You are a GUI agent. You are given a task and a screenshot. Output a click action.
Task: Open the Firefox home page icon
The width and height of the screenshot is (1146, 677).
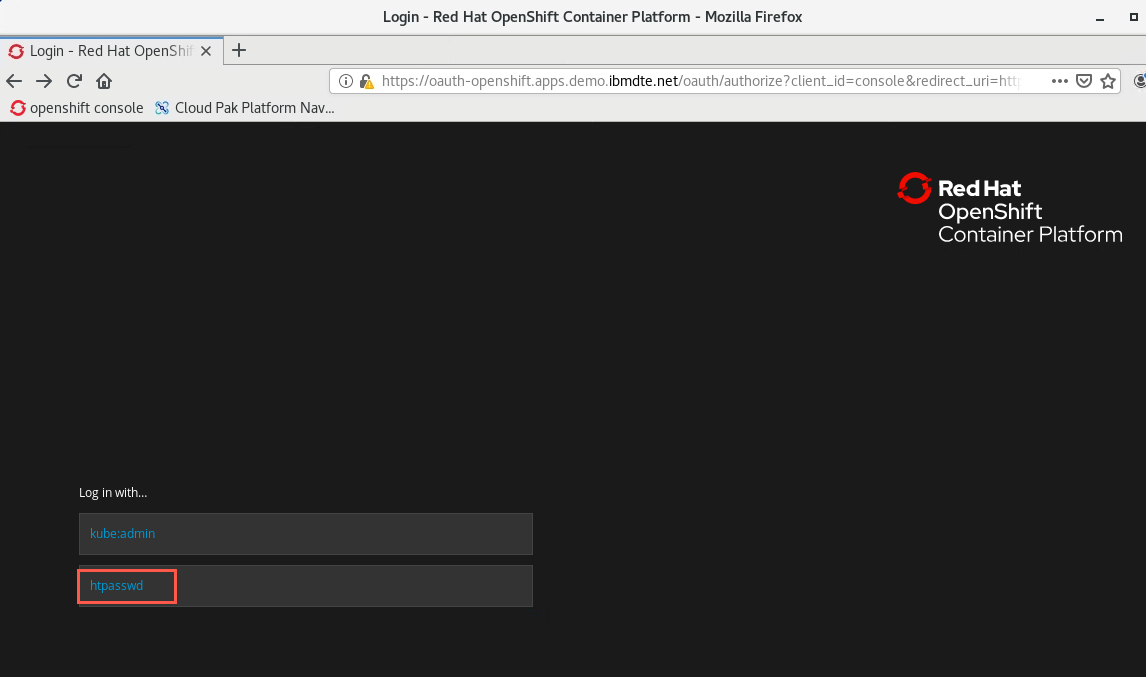coord(104,81)
